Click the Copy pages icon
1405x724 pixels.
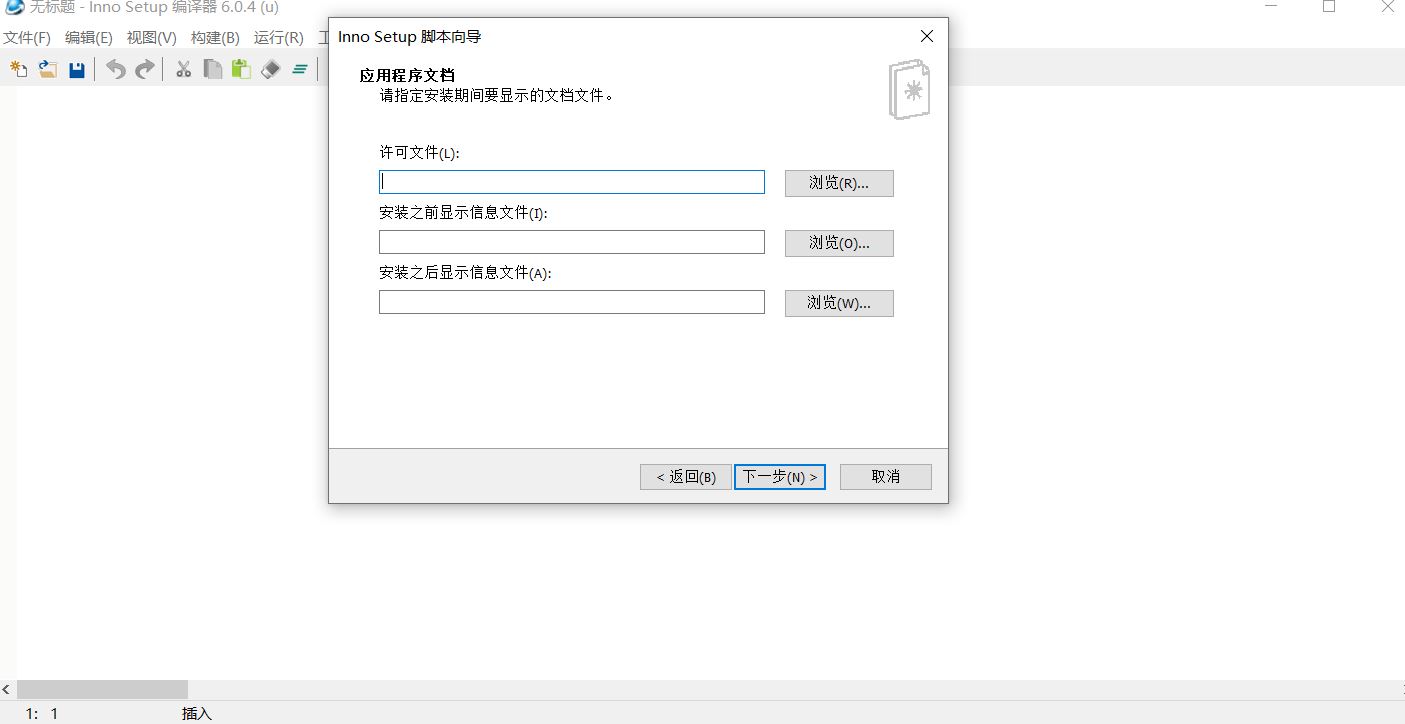(212, 69)
